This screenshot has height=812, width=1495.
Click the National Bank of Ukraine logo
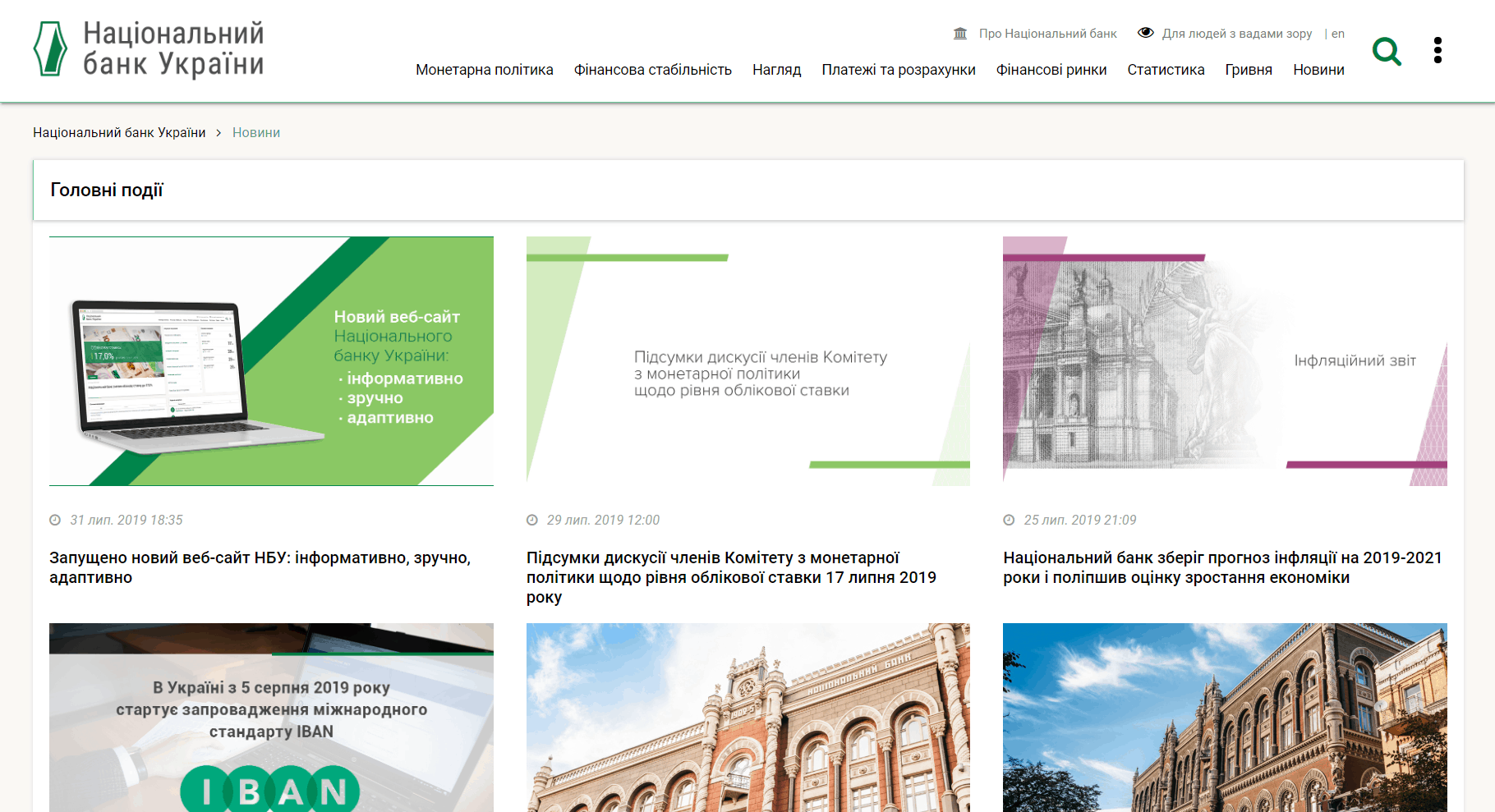(x=149, y=49)
